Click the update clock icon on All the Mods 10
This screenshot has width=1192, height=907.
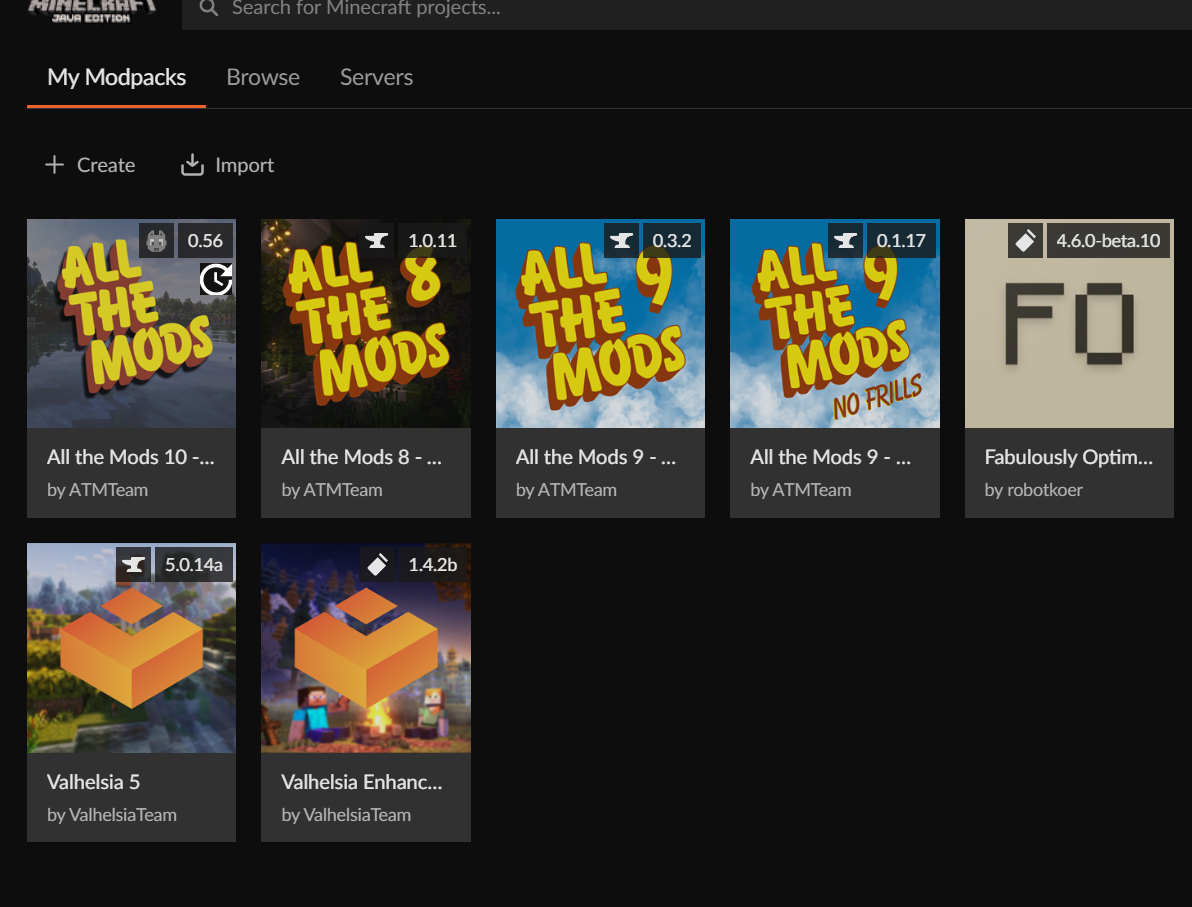coord(216,279)
